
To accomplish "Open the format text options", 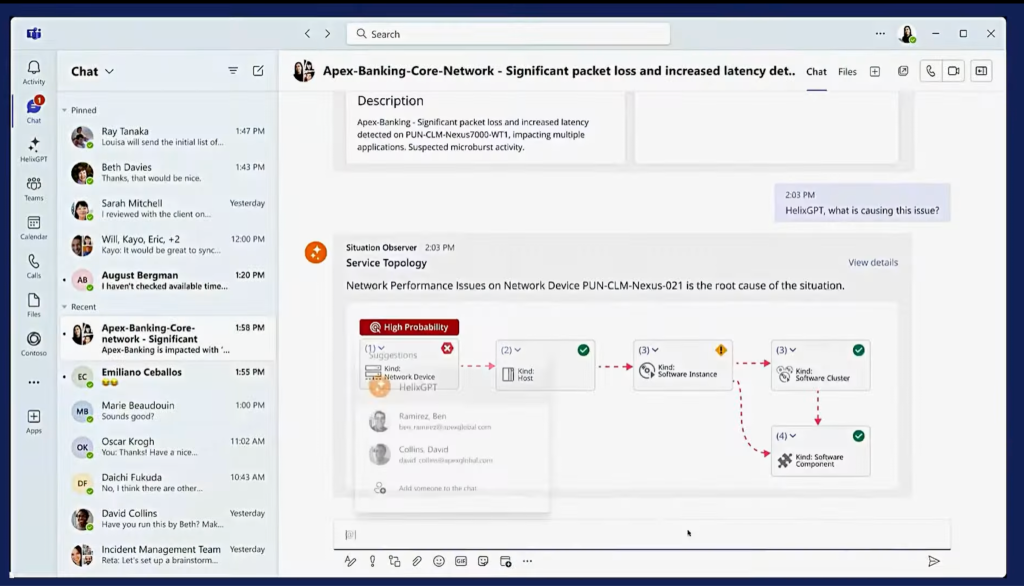I will click(351, 561).
